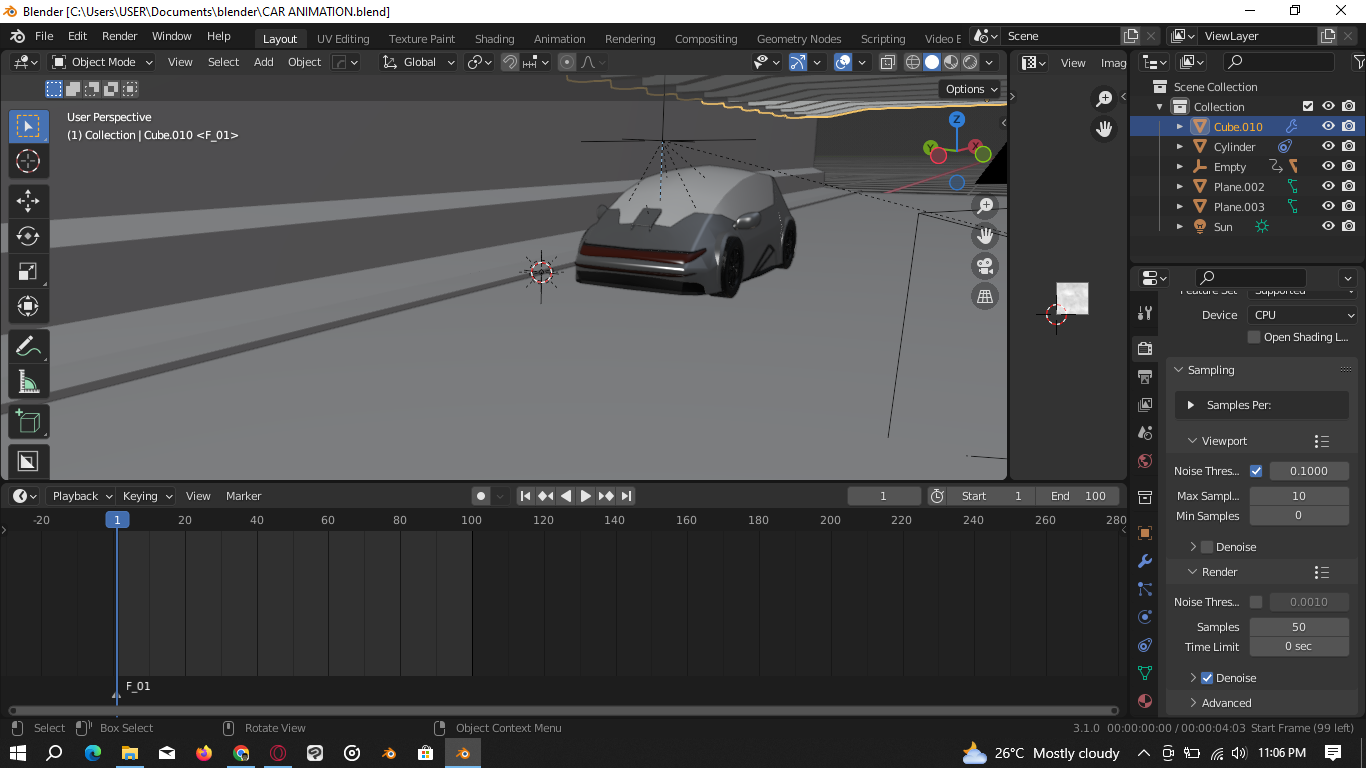Select the Add Cube tool
The height and width of the screenshot is (768, 1366).
coord(28,422)
